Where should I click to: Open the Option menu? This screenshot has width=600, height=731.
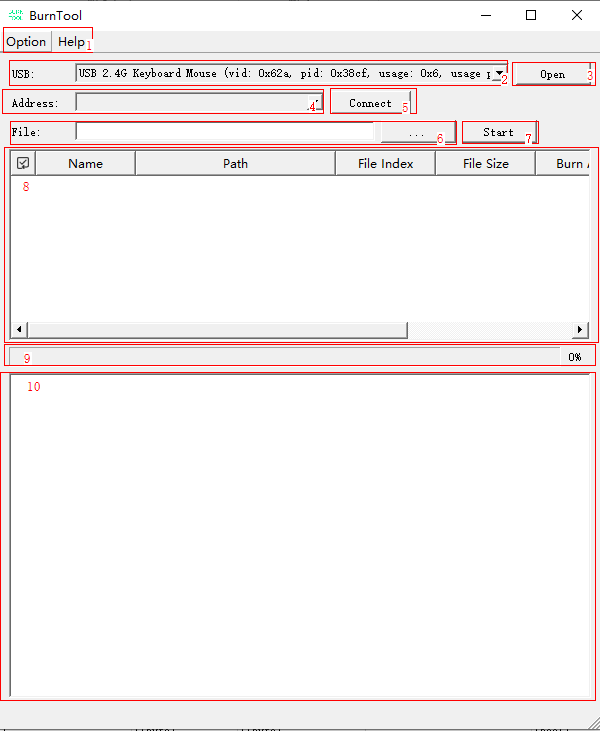click(x=26, y=42)
